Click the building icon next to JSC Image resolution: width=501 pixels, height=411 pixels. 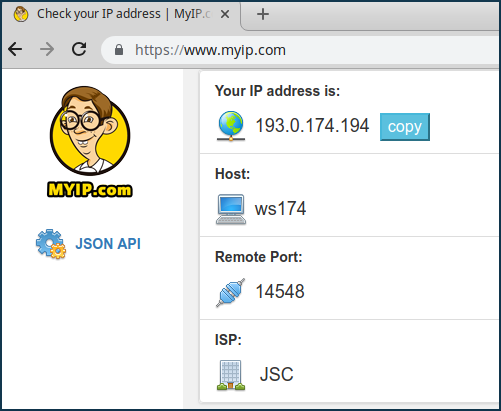231,375
